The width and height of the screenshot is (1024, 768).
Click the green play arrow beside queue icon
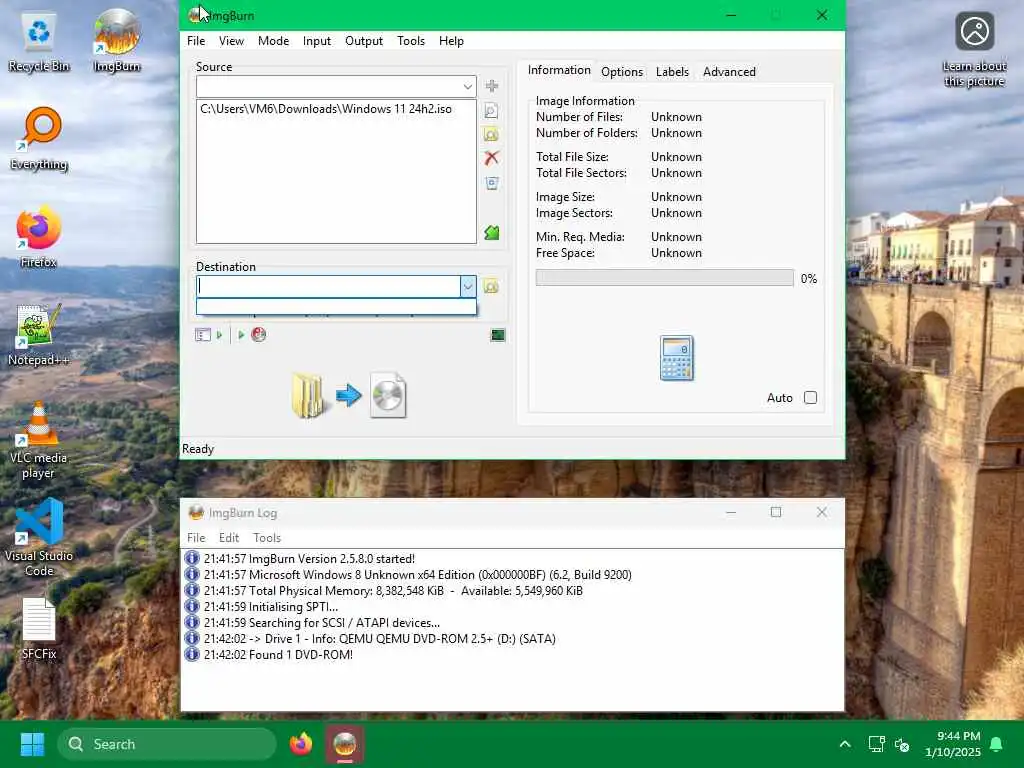[219, 335]
